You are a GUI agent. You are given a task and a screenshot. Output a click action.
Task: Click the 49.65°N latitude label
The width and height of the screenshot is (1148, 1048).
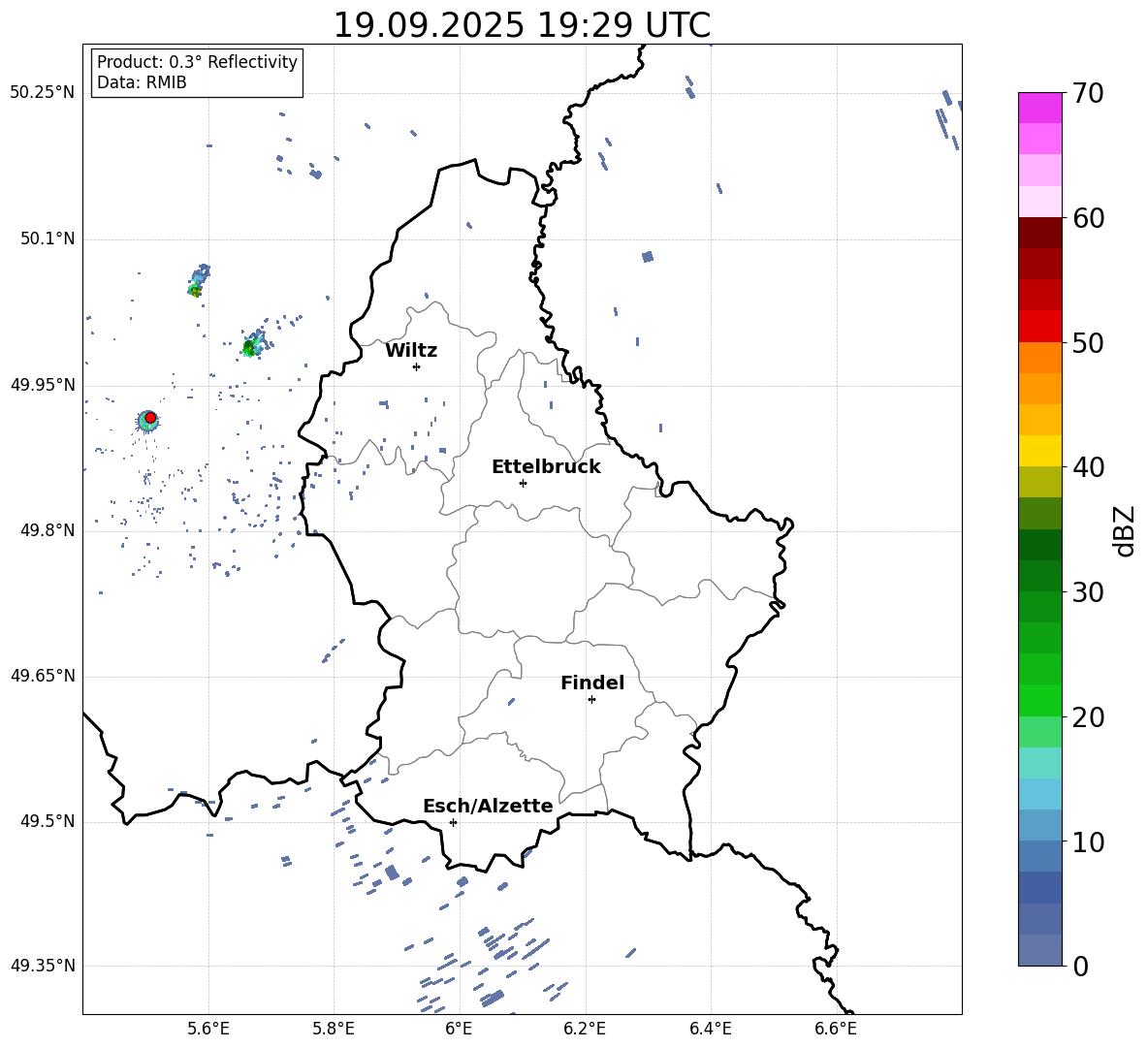click(43, 676)
